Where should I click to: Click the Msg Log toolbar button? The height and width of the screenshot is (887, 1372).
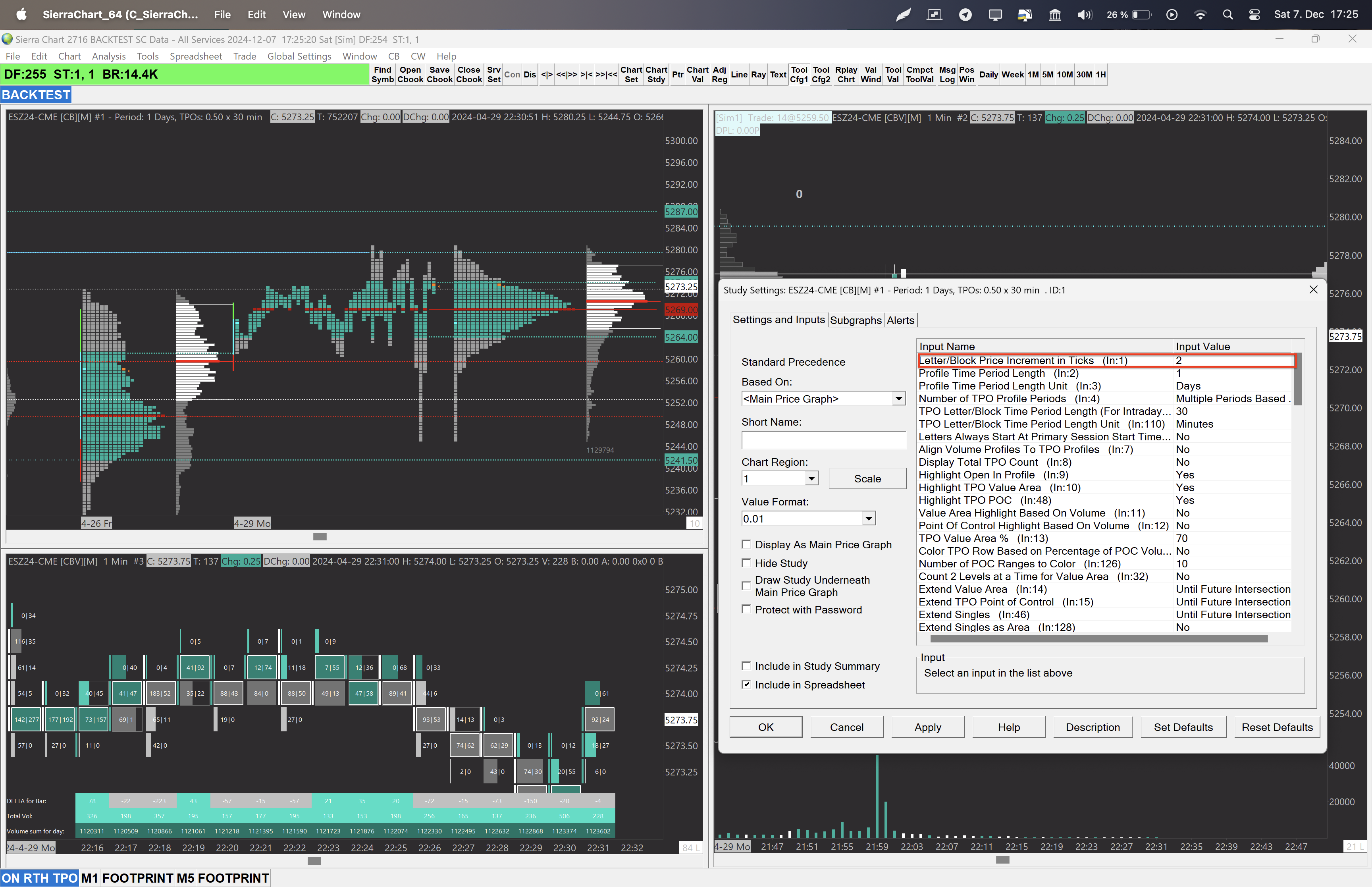click(946, 74)
